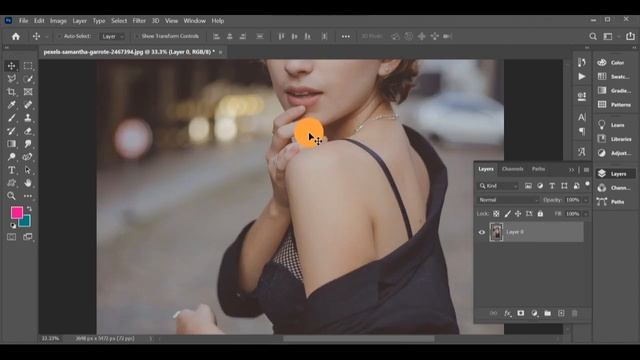Viewport: 640px width, 360px height.
Task: Collapse the Layers panel double arrows
Action: tap(571, 169)
